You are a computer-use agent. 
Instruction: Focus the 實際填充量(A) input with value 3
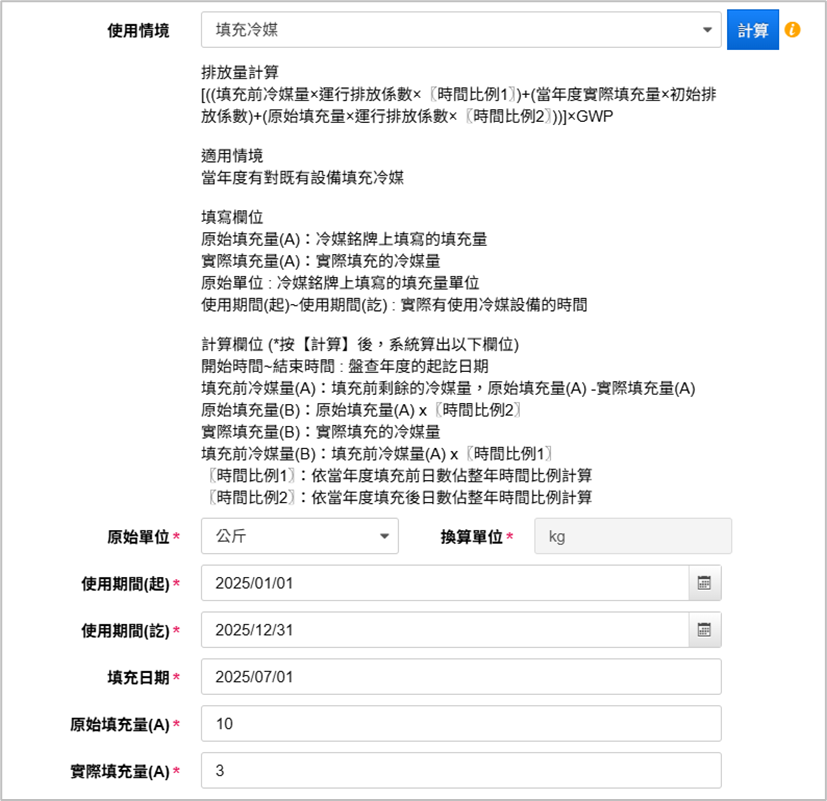[x=460, y=770]
